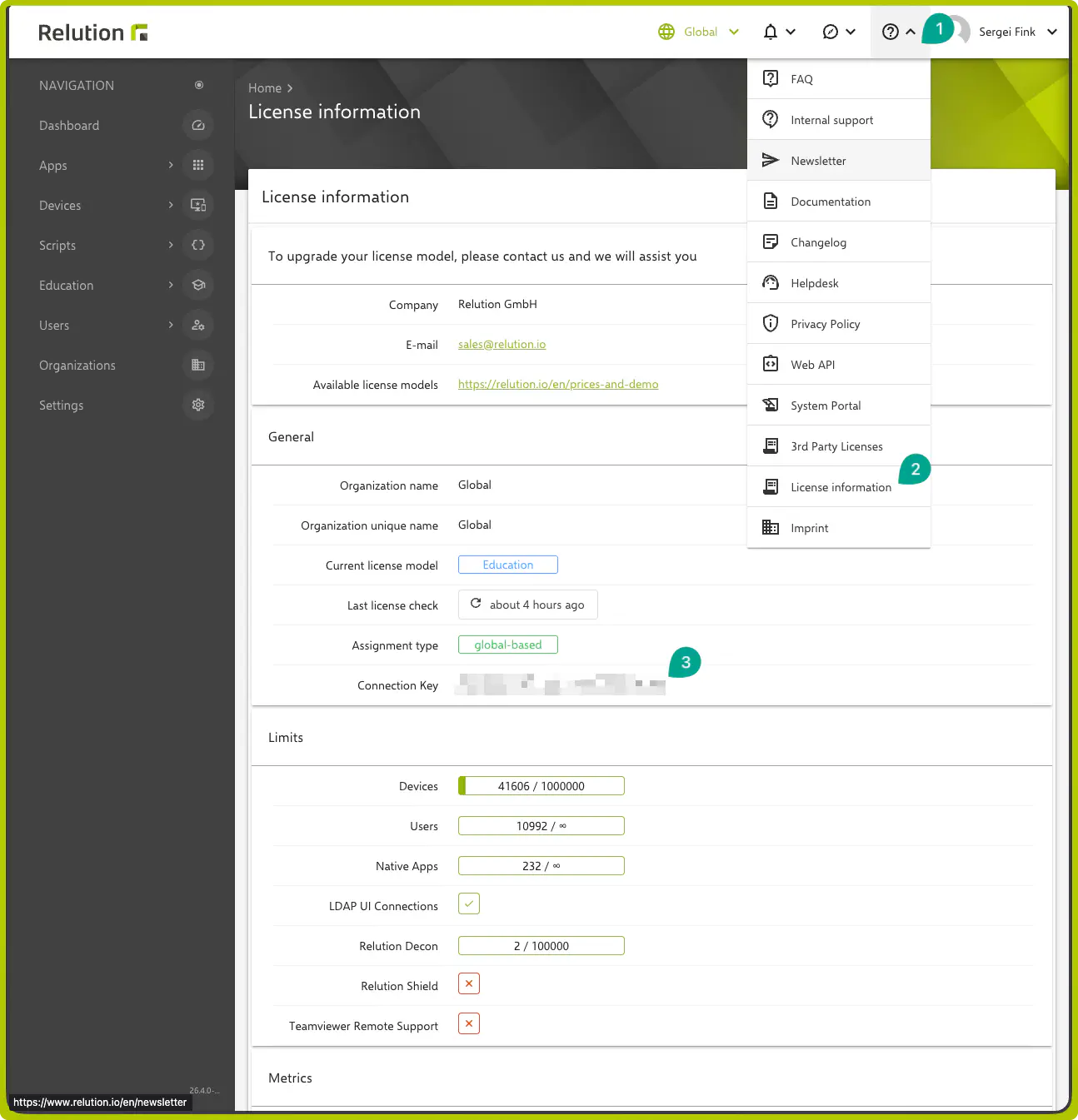This screenshot has width=1078, height=1120.
Task: Open Organizations in the navigation sidebar
Action: (77, 365)
